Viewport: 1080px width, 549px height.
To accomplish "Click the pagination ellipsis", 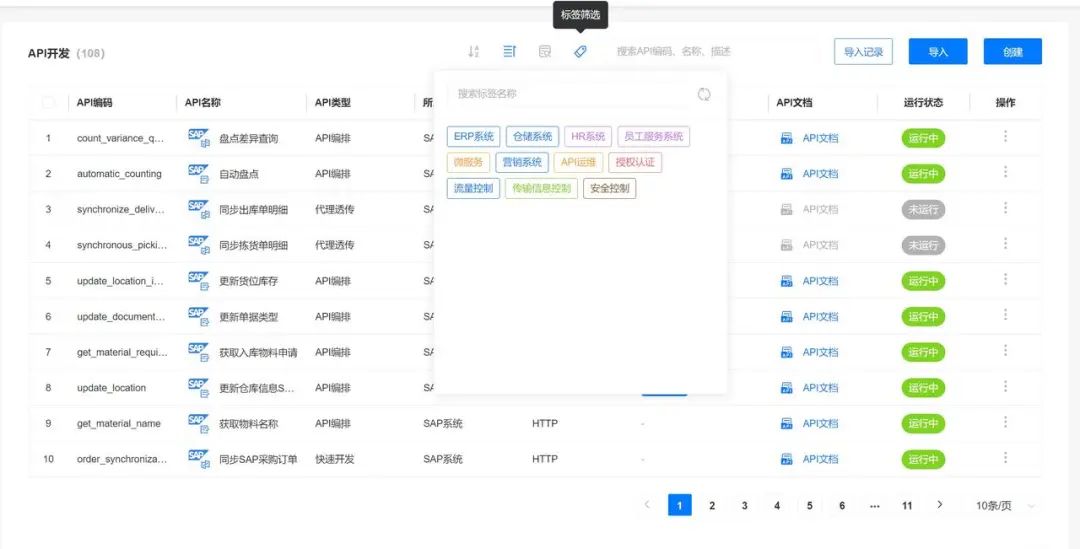I will click(875, 506).
